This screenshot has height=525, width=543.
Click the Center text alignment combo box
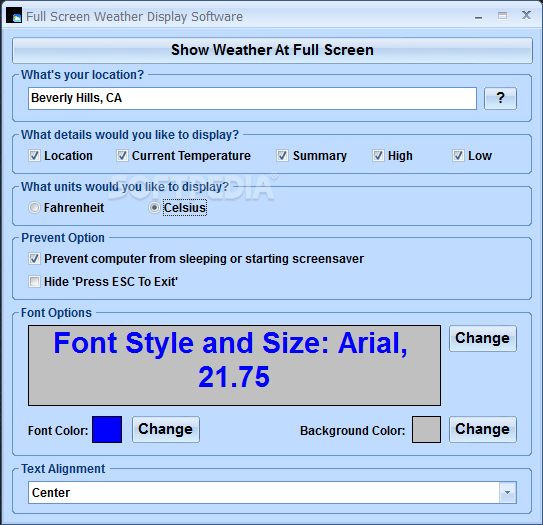[272, 492]
